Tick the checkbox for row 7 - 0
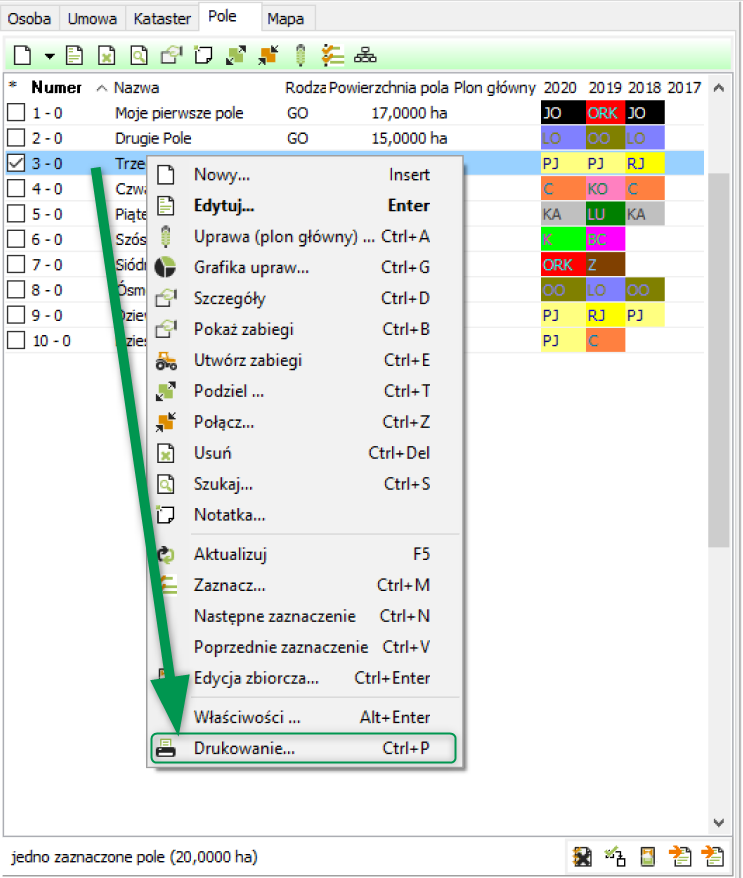Screen dimensions: 743x878 point(16,264)
